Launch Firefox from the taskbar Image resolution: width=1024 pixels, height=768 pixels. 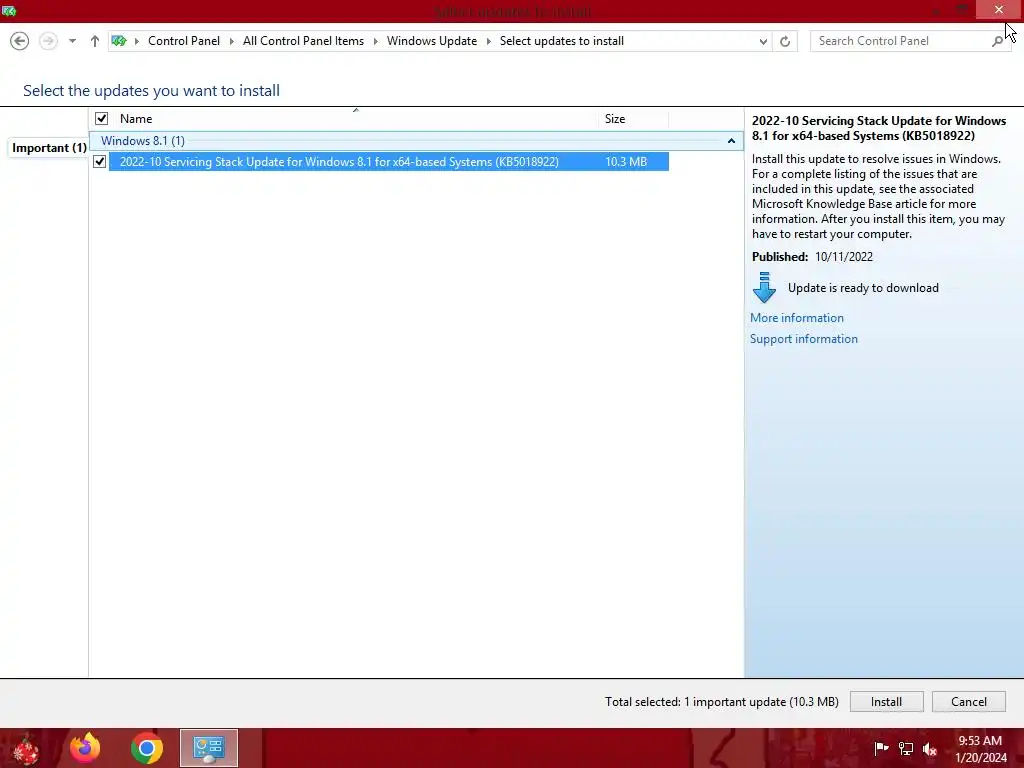coord(85,748)
